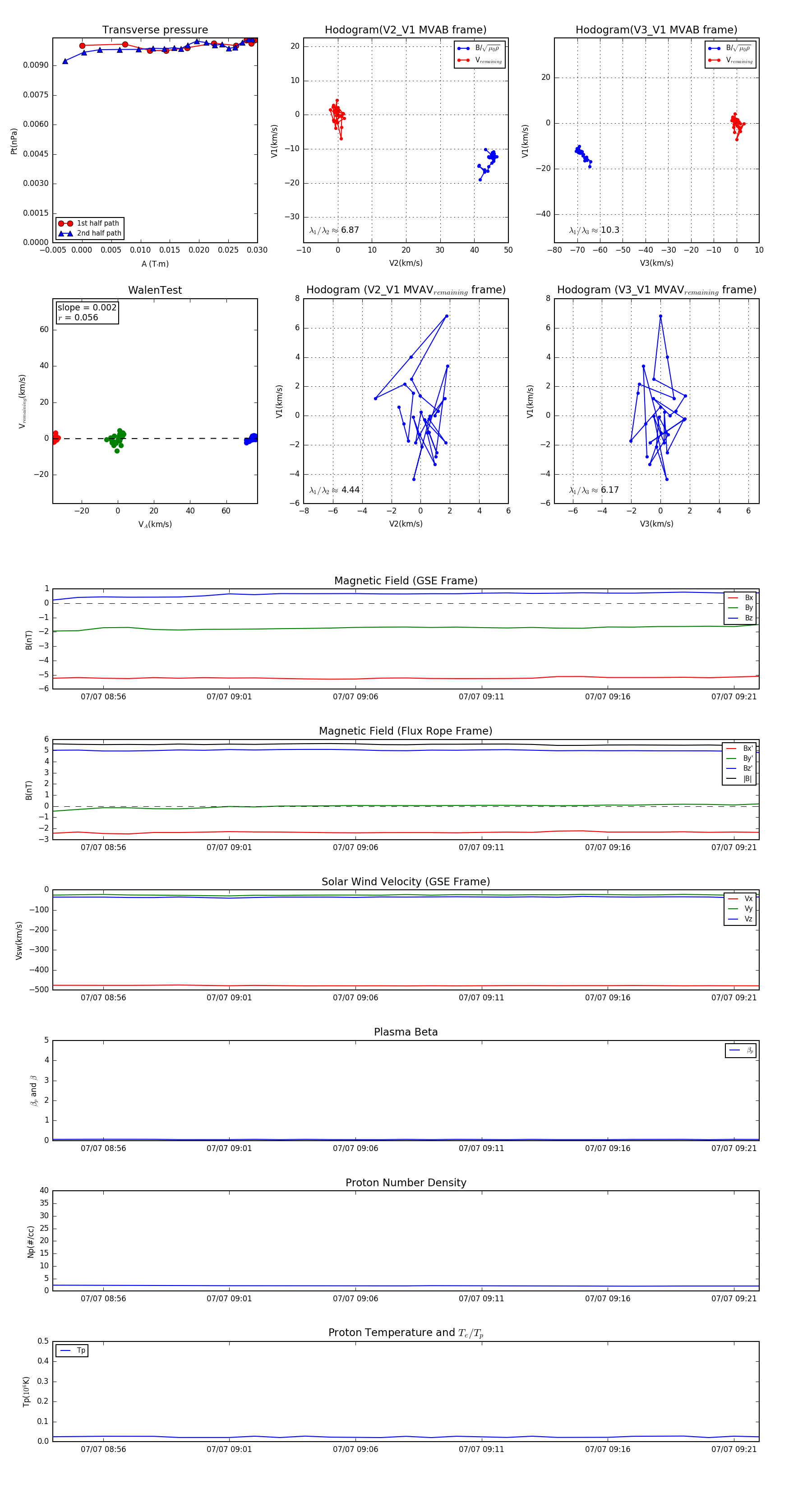This screenshot has height=1489, width=812.
Task: Click the Solar Wind Velocity (GSE Frame) title
Action: (x=406, y=882)
